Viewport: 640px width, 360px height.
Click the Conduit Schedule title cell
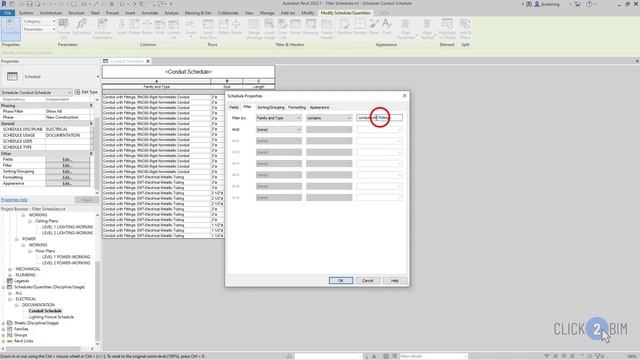point(188,72)
